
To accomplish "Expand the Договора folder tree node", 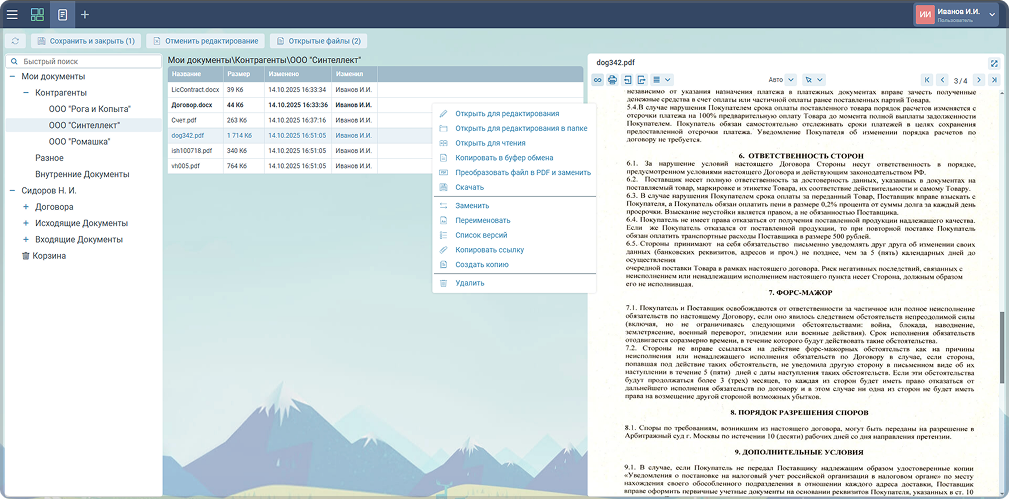I will pos(25,207).
